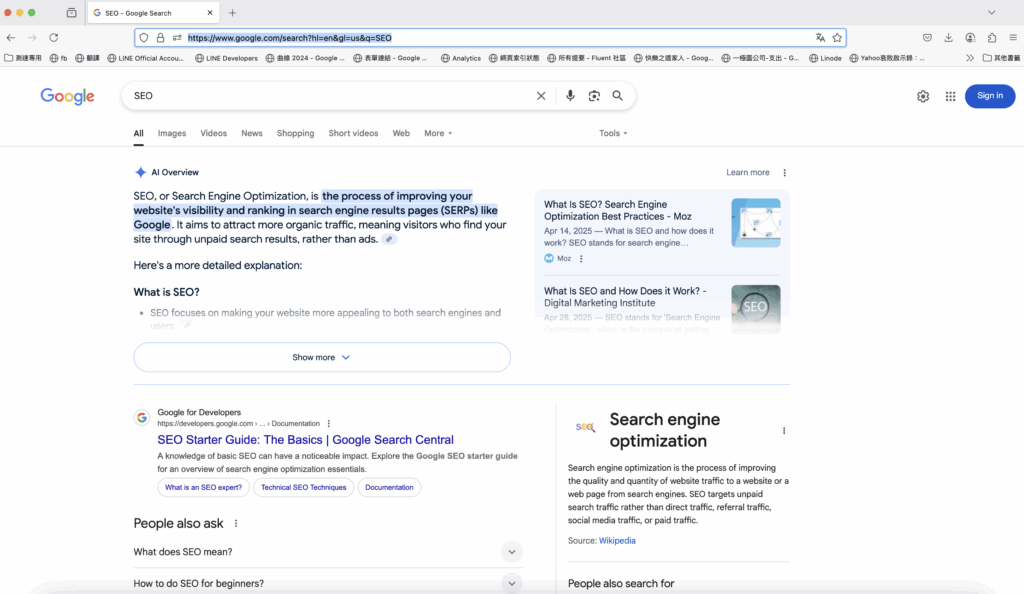Screen dimensions: 1024x594
Task: Switch to the Shopping results tab
Action: point(295,133)
